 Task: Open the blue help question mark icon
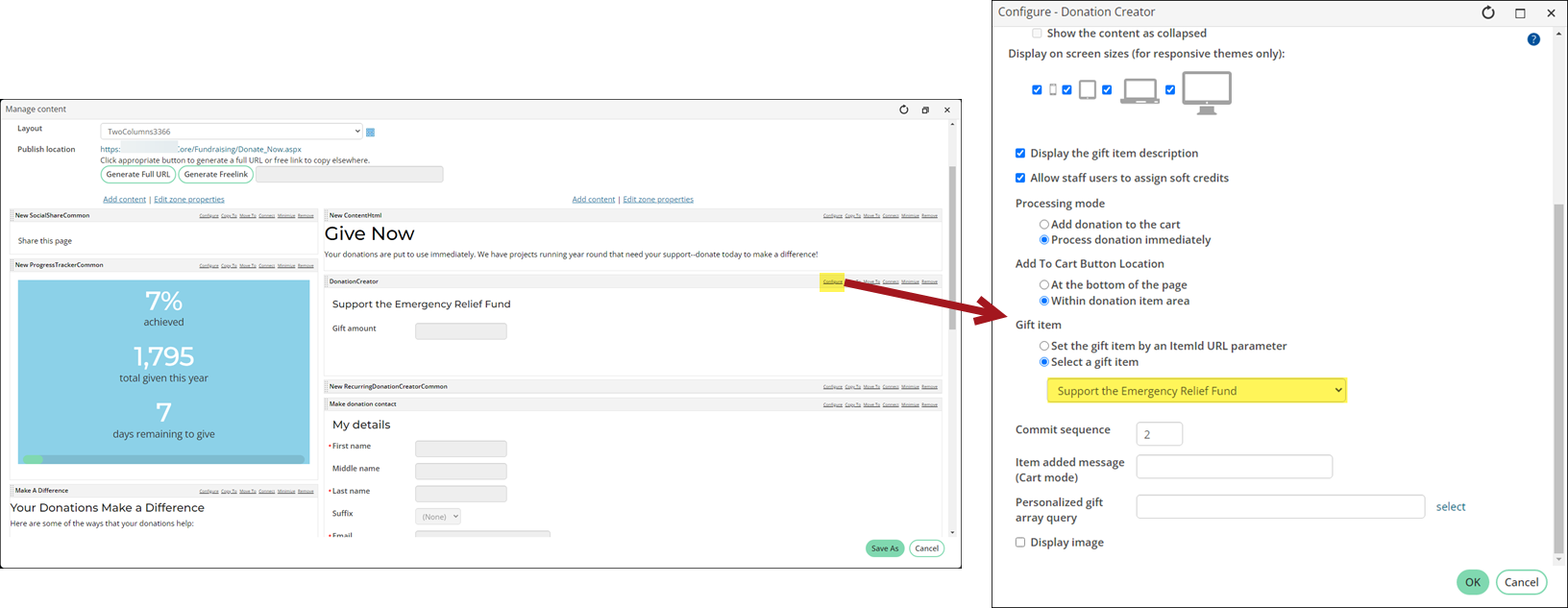1533,39
